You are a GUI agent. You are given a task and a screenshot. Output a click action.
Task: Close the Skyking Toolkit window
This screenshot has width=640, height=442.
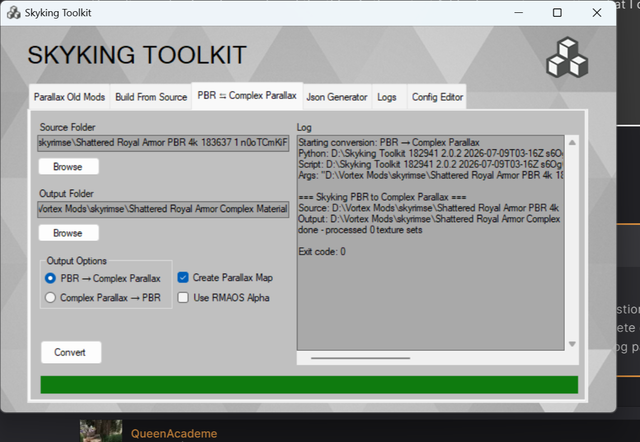click(x=597, y=13)
